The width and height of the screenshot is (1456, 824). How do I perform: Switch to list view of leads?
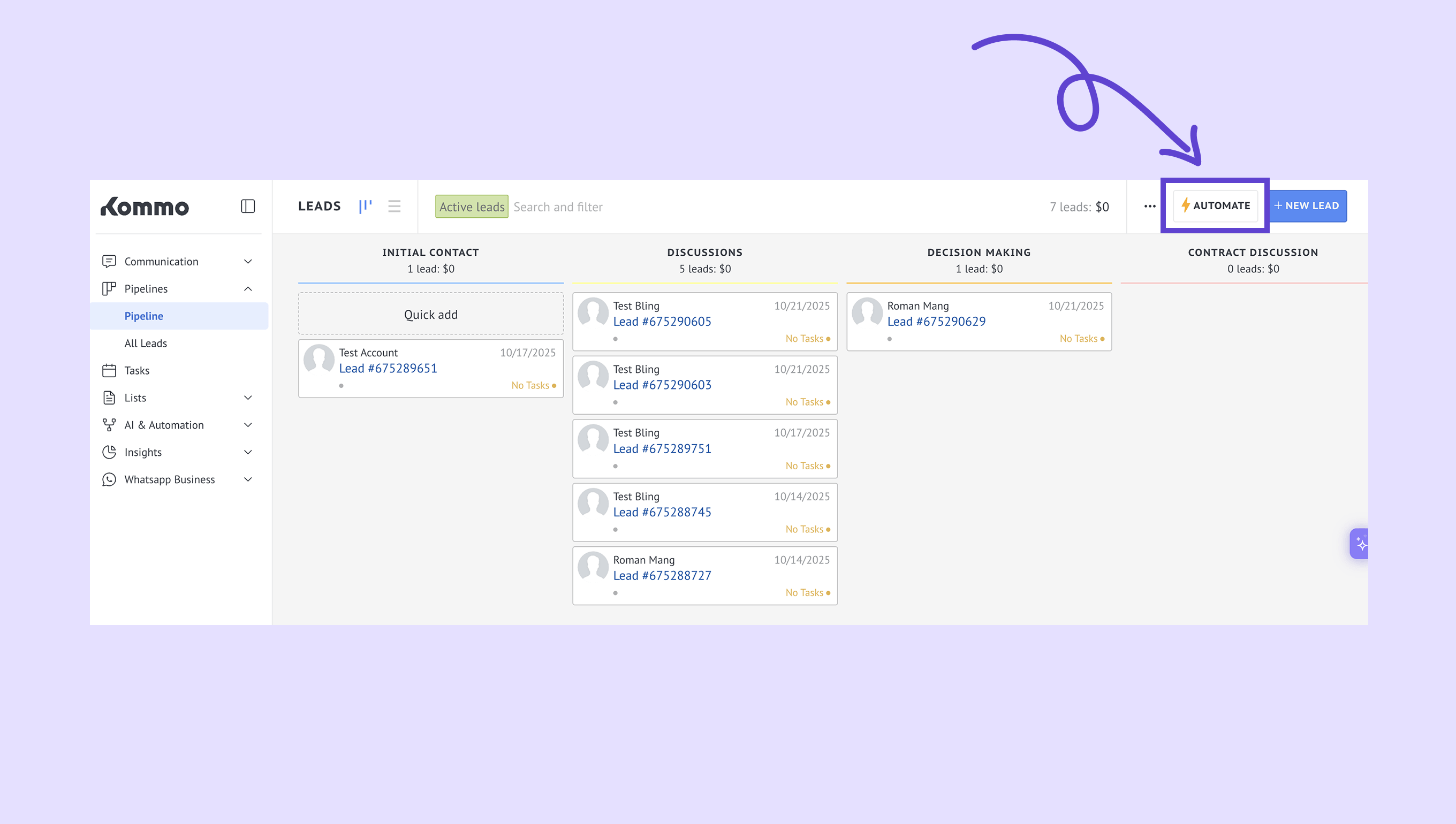pos(394,206)
